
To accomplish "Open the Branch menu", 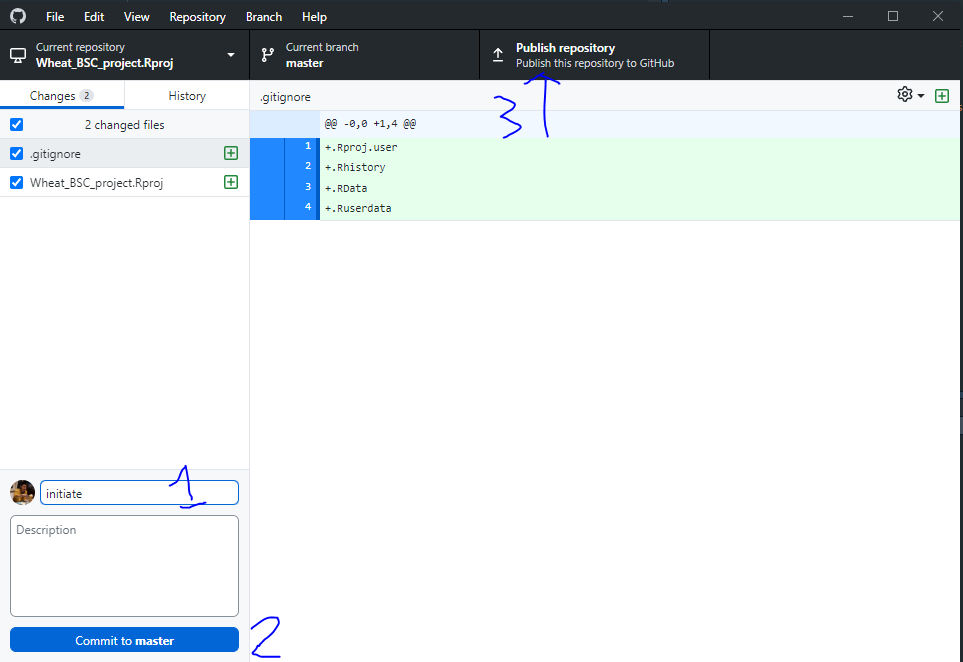I will 264,17.
